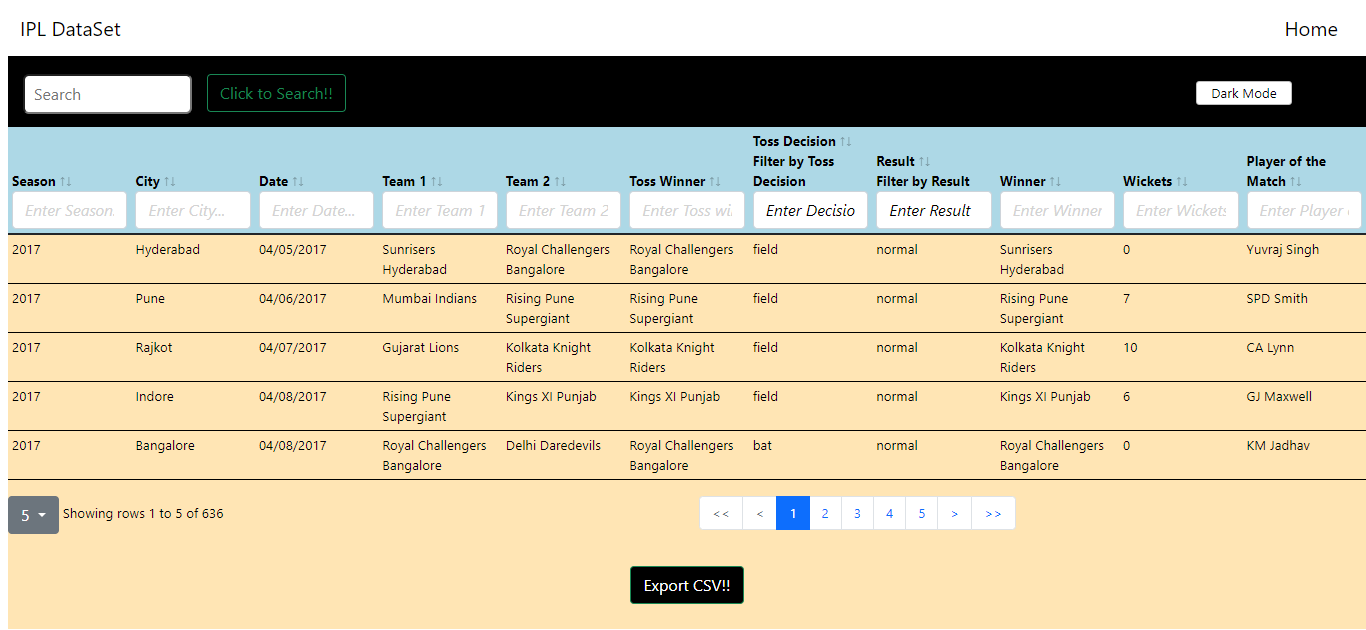Jump to last page with >> button

993,513
